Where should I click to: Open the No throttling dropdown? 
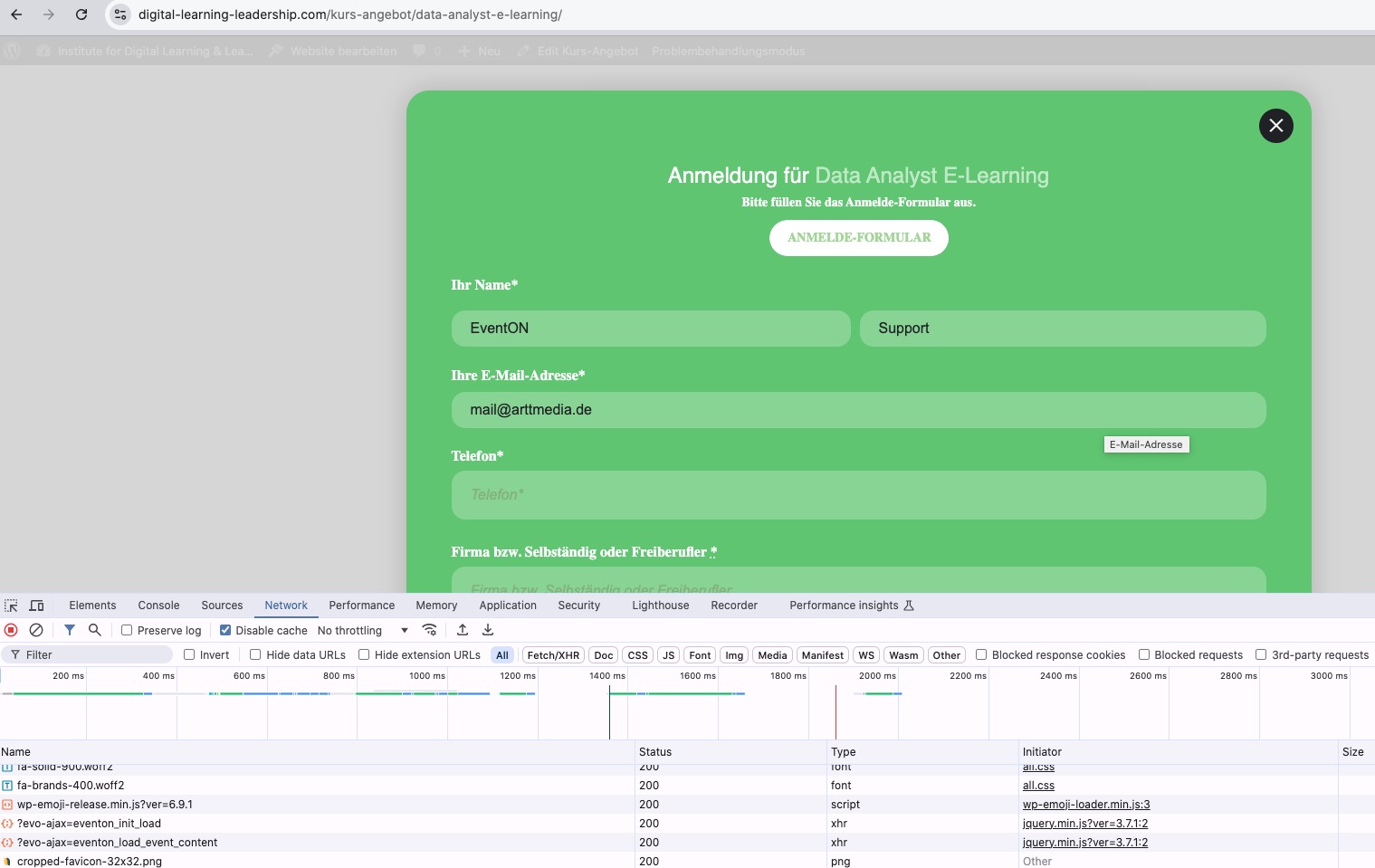(x=362, y=630)
